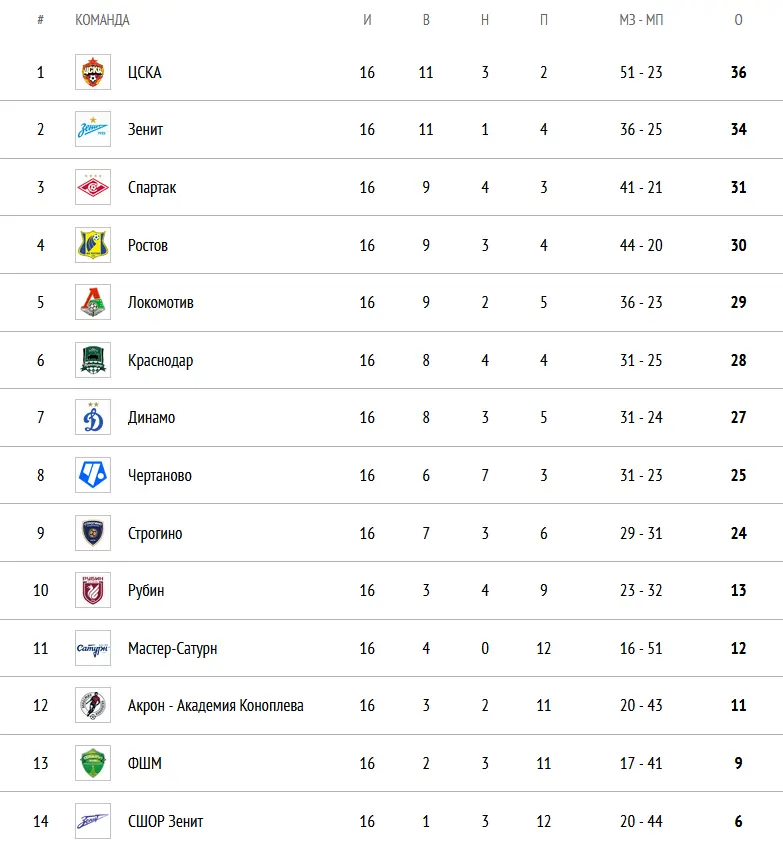Click the Рубин maroon crest

(x=93, y=590)
